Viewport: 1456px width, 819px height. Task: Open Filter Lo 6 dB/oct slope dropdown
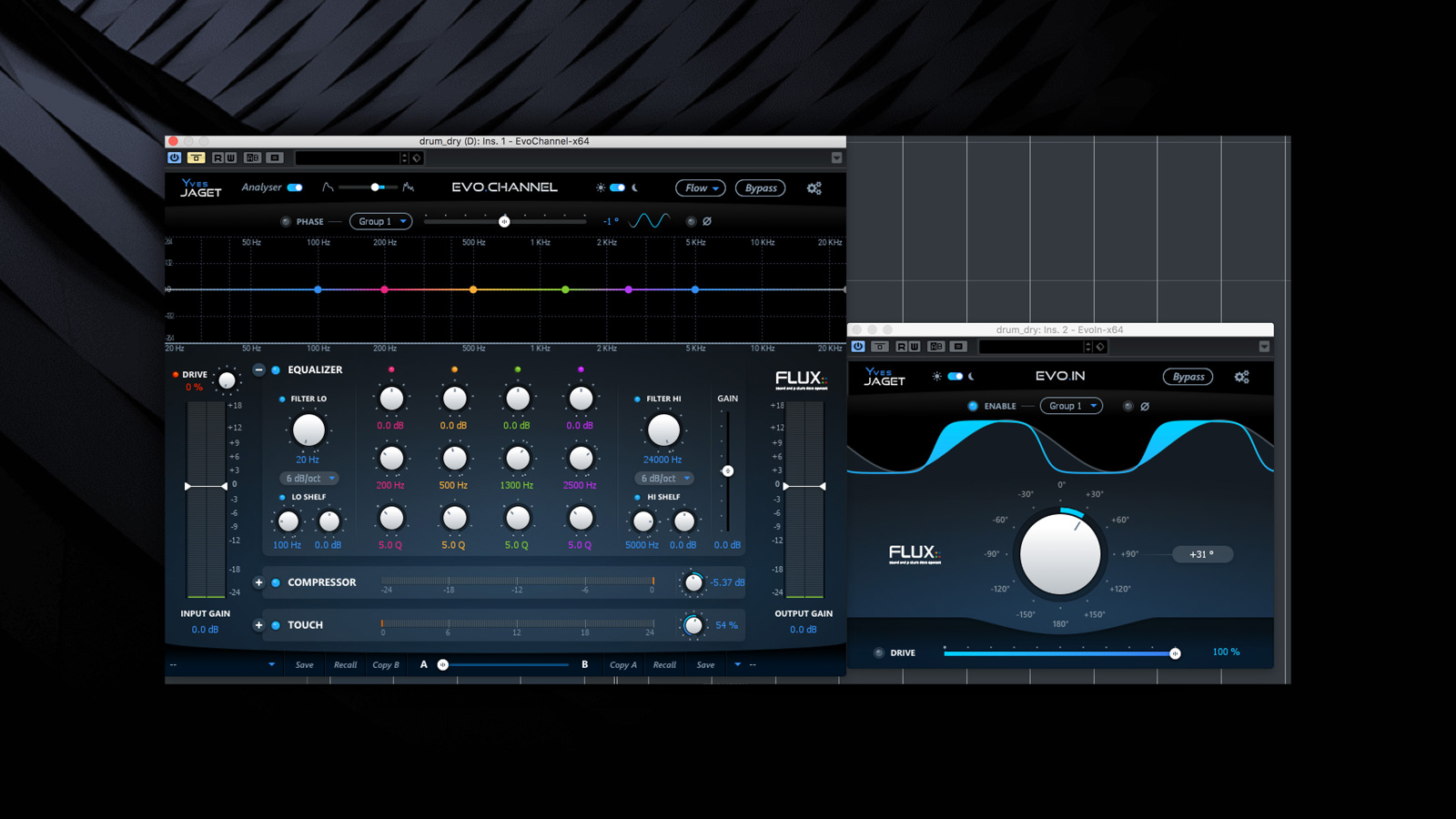[x=309, y=478]
